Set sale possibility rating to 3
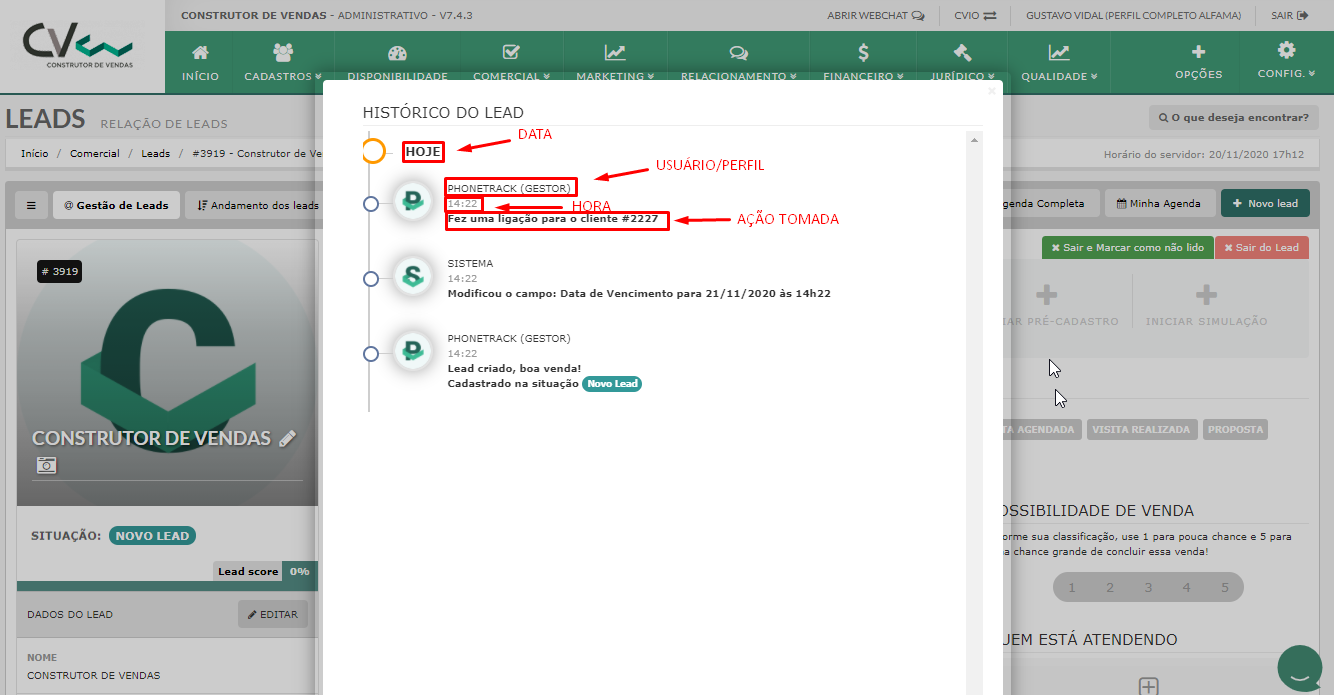 click(1148, 587)
